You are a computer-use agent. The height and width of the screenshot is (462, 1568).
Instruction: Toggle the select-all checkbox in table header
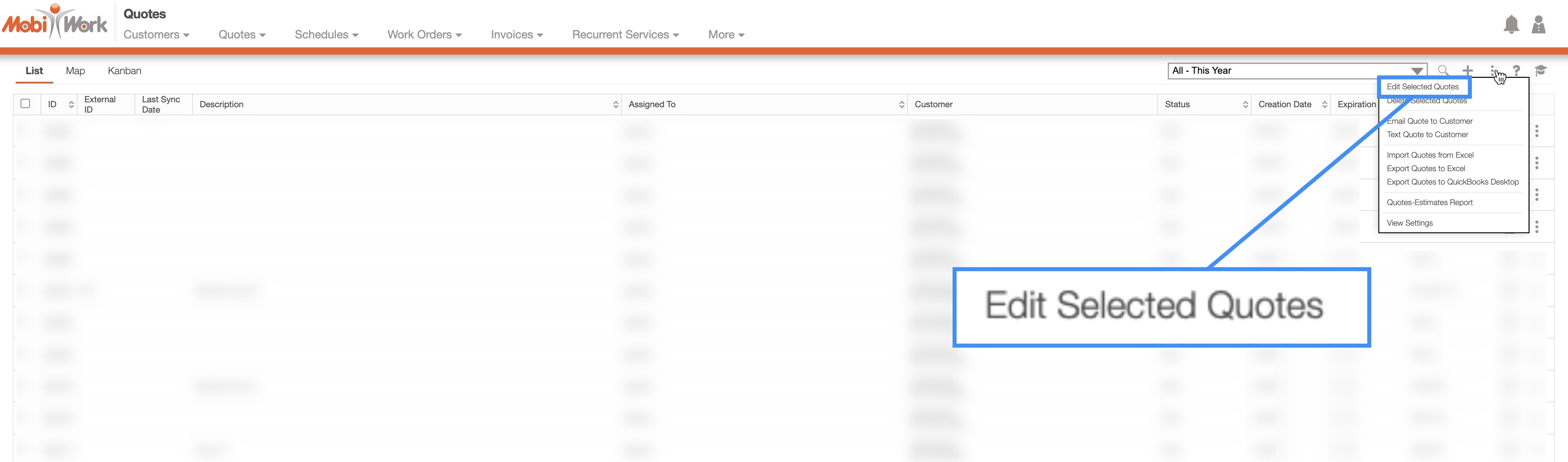[x=25, y=103]
